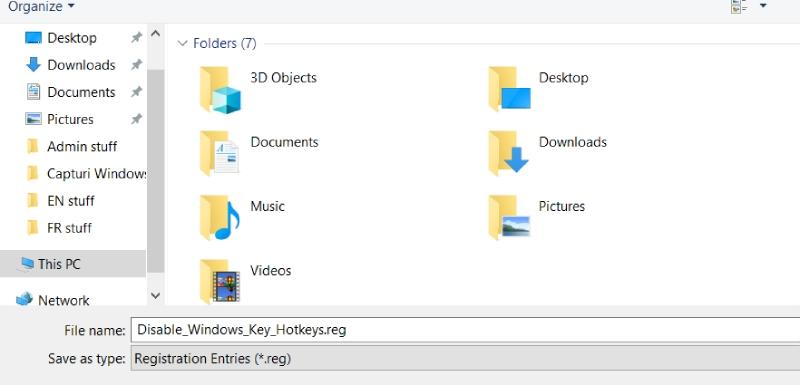Click the Capturi Windows folder icon
This screenshot has height=385, width=800.
[x=32, y=173]
